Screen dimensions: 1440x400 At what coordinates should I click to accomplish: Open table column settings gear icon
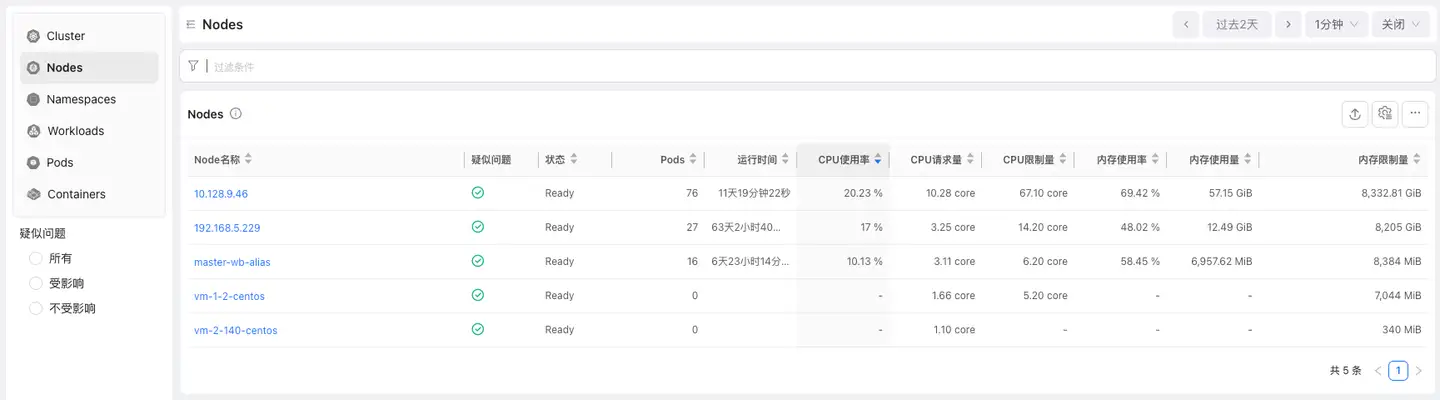coord(1385,114)
